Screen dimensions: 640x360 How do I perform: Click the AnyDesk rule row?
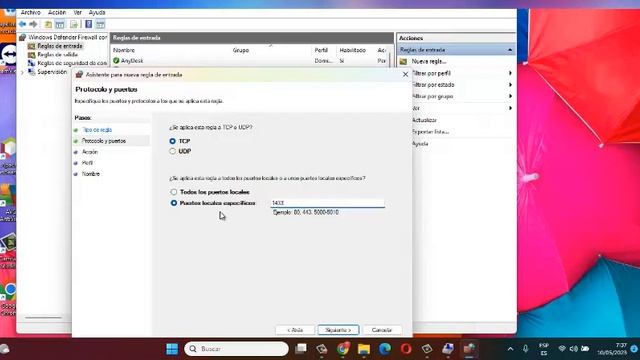pyautogui.click(x=250, y=61)
